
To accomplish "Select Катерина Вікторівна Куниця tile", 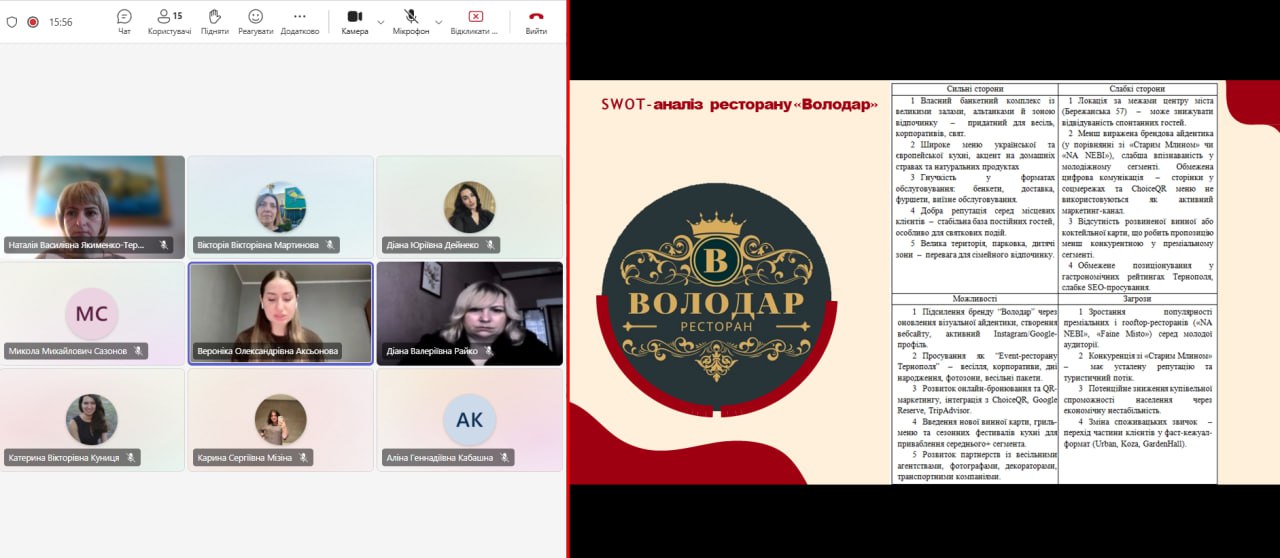I will (92, 420).
